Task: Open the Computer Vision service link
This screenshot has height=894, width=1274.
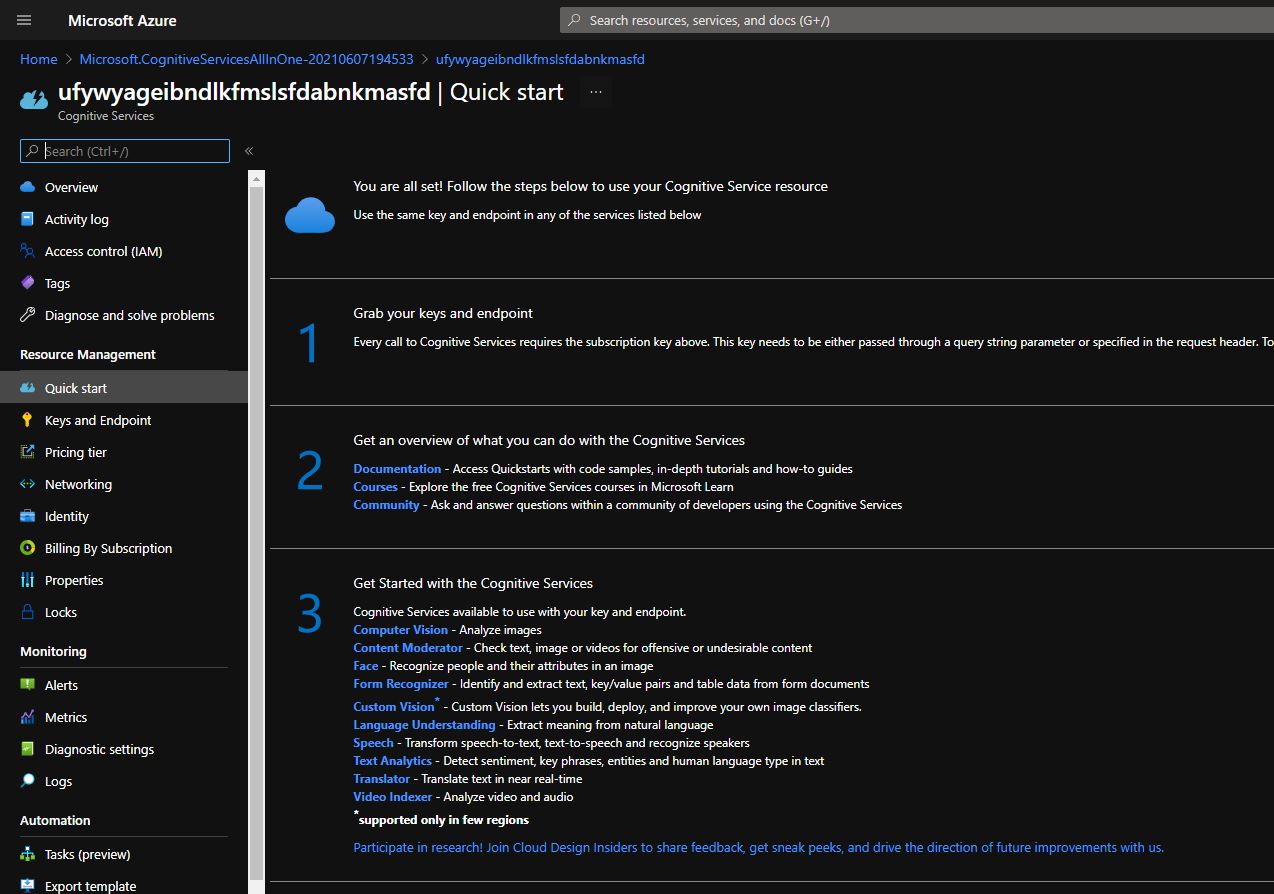Action: pyautogui.click(x=400, y=629)
